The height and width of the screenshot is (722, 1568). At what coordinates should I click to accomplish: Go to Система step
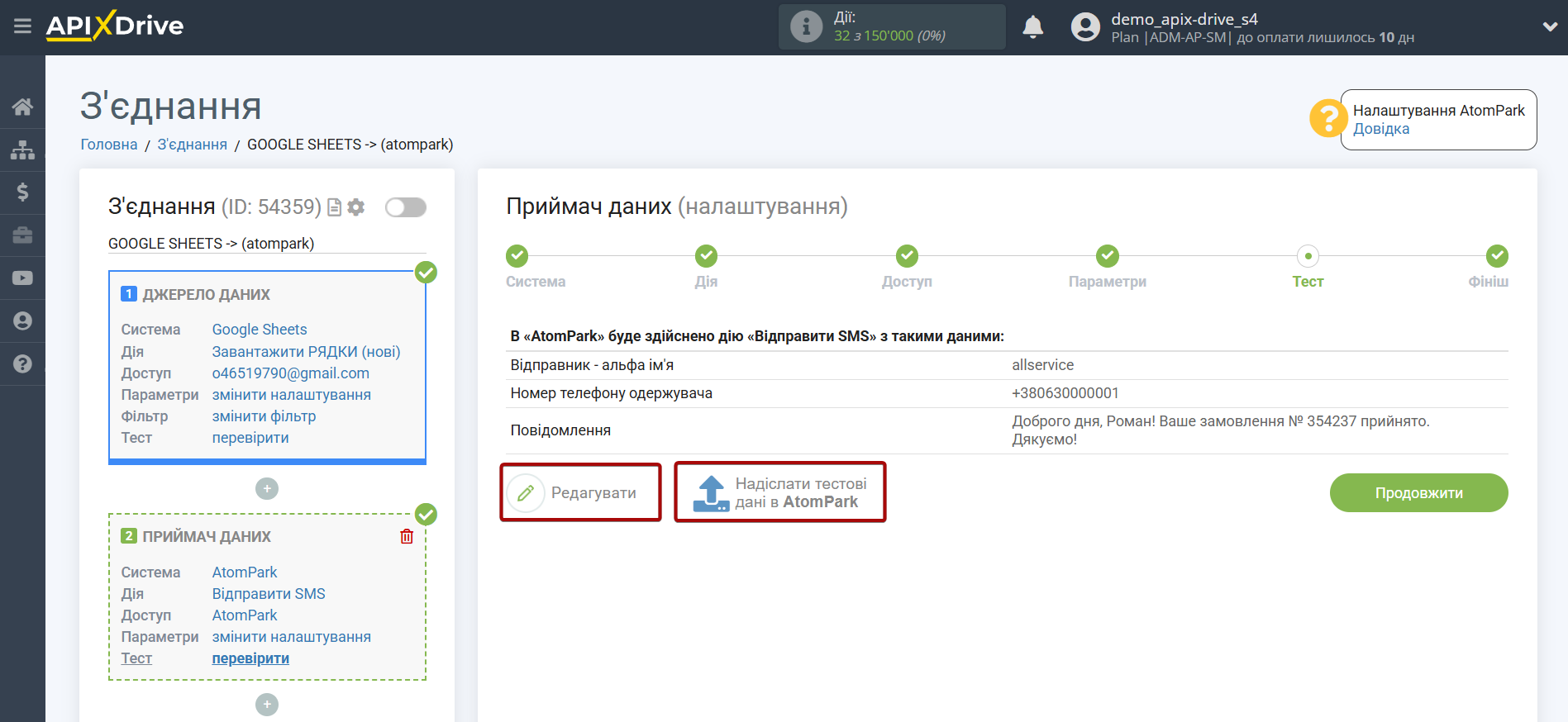(517, 256)
